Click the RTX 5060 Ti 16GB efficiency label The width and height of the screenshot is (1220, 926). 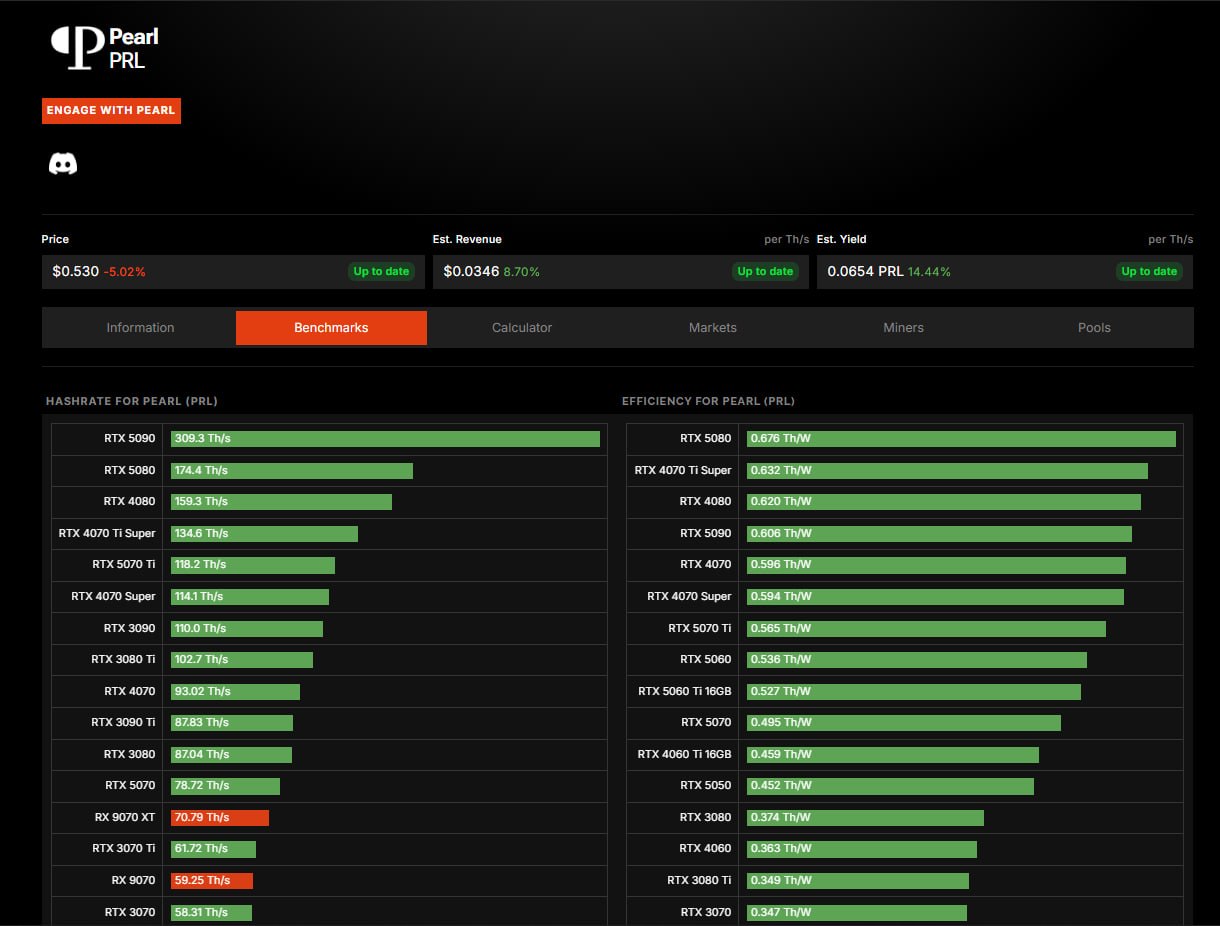tap(684, 691)
